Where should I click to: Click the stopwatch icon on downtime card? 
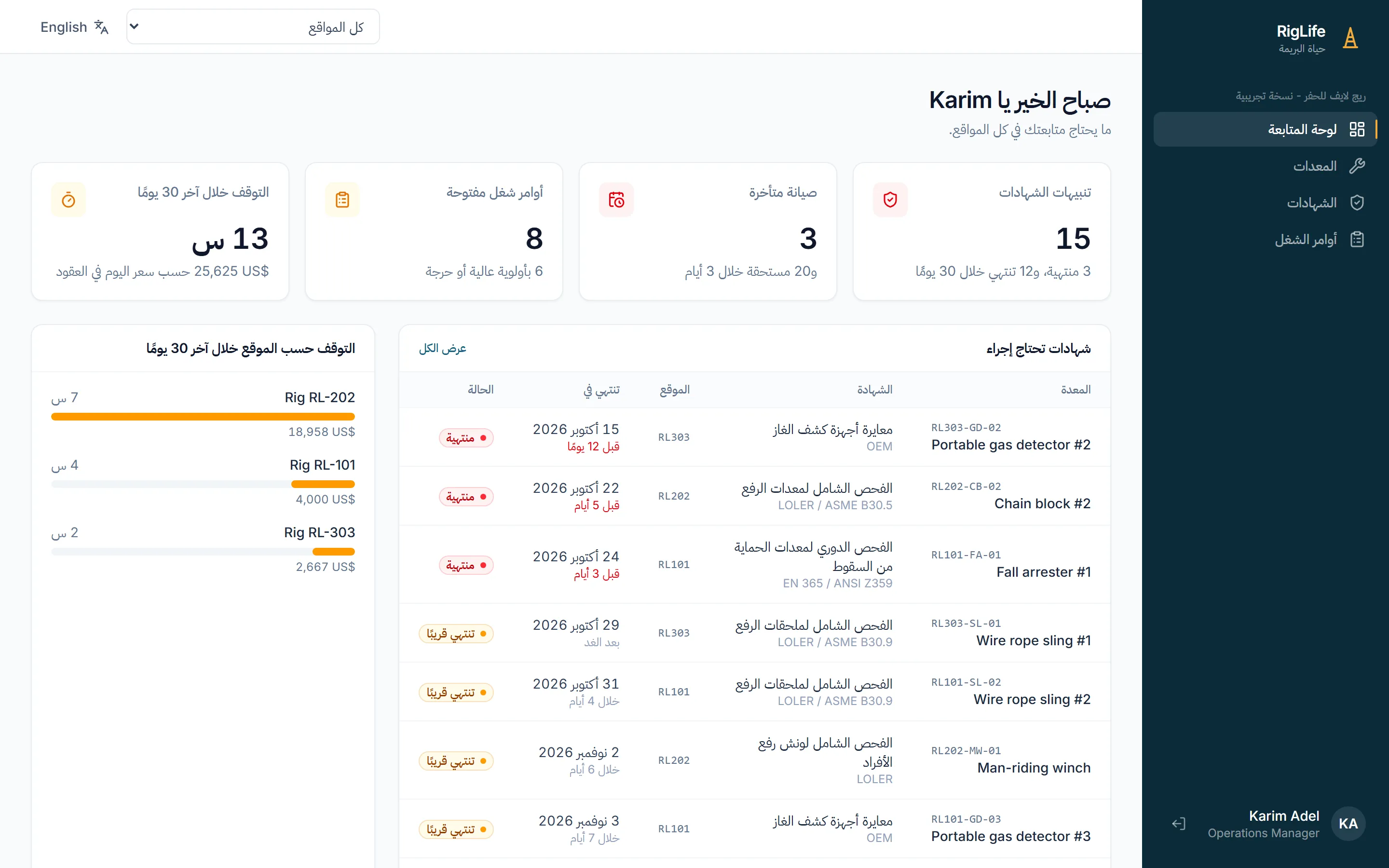[x=68, y=200]
